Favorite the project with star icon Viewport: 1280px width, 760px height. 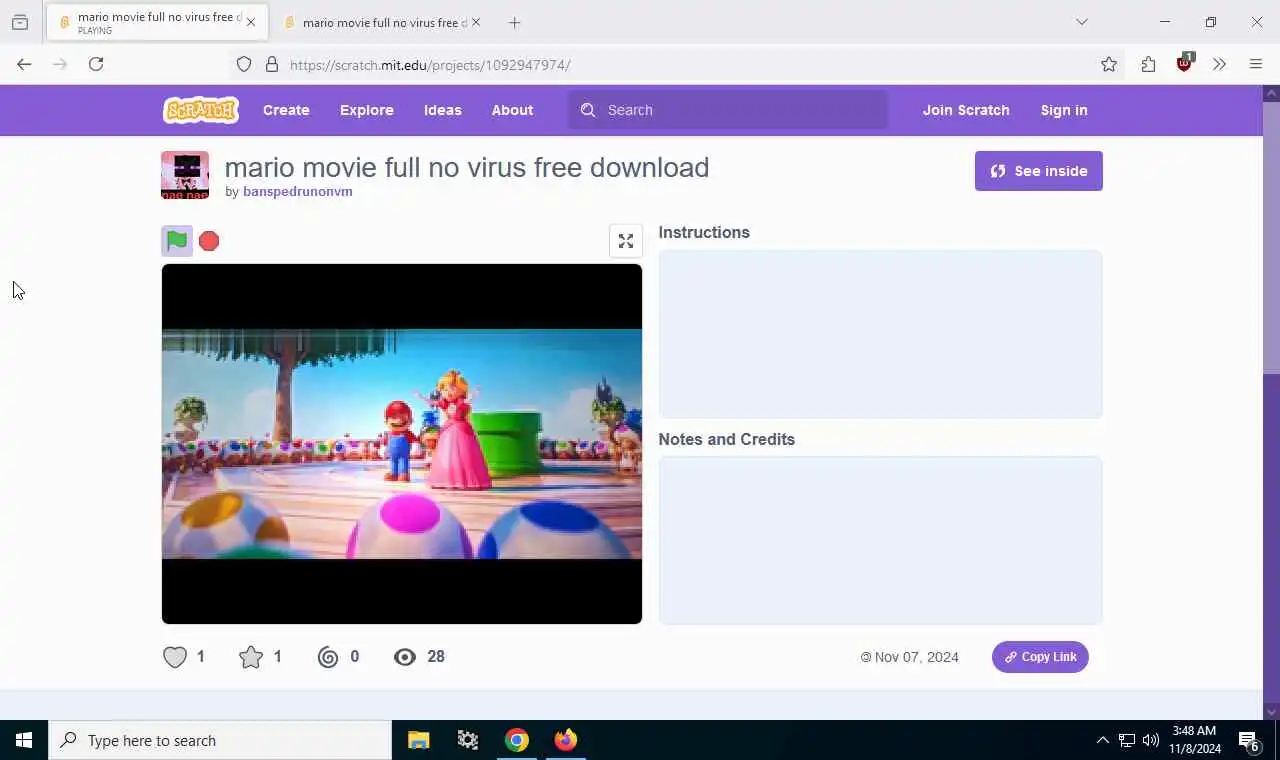(251, 657)
